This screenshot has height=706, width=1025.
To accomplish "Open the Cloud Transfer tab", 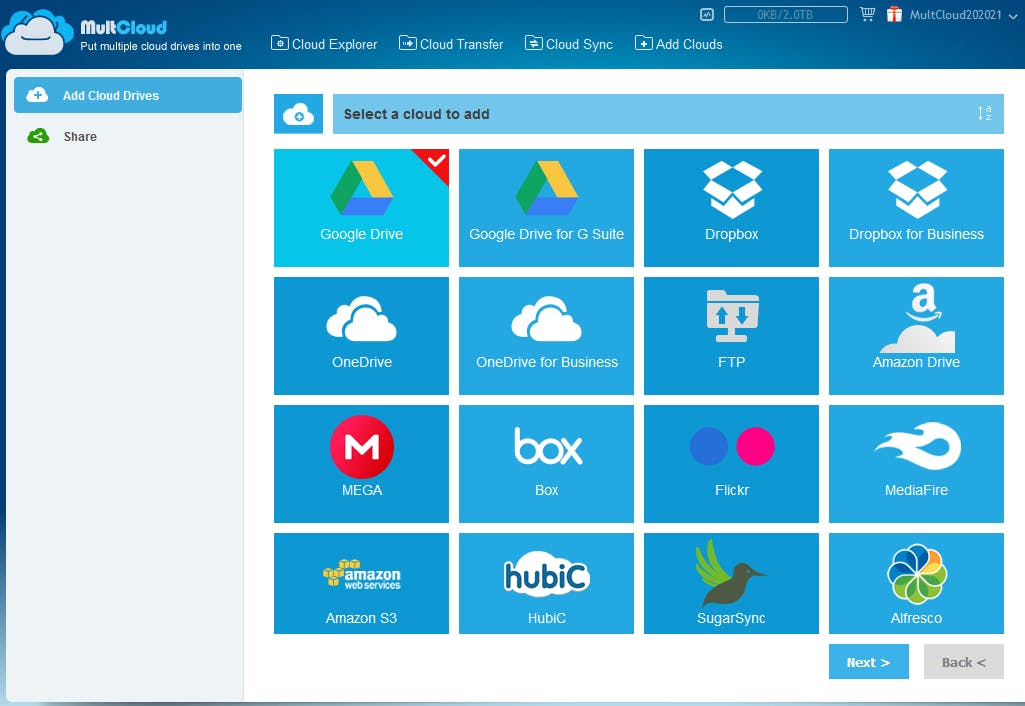I will pos(451,44).
